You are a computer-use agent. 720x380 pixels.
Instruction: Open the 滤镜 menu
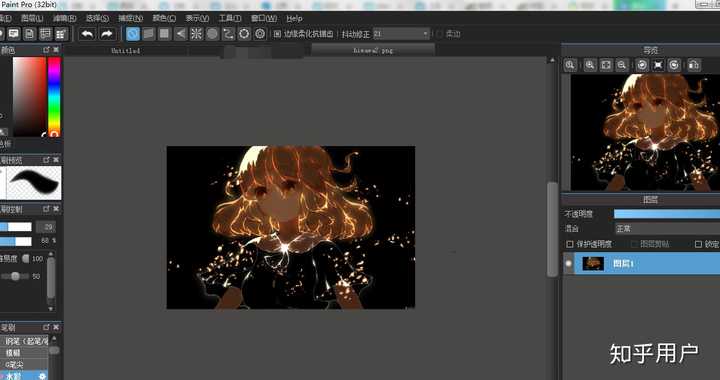tap(65, 18)
